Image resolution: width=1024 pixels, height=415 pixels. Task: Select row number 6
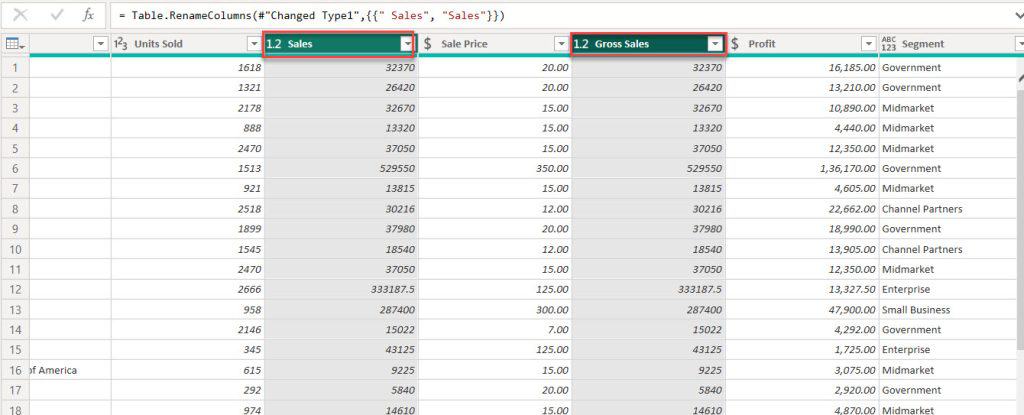point(15,168)
